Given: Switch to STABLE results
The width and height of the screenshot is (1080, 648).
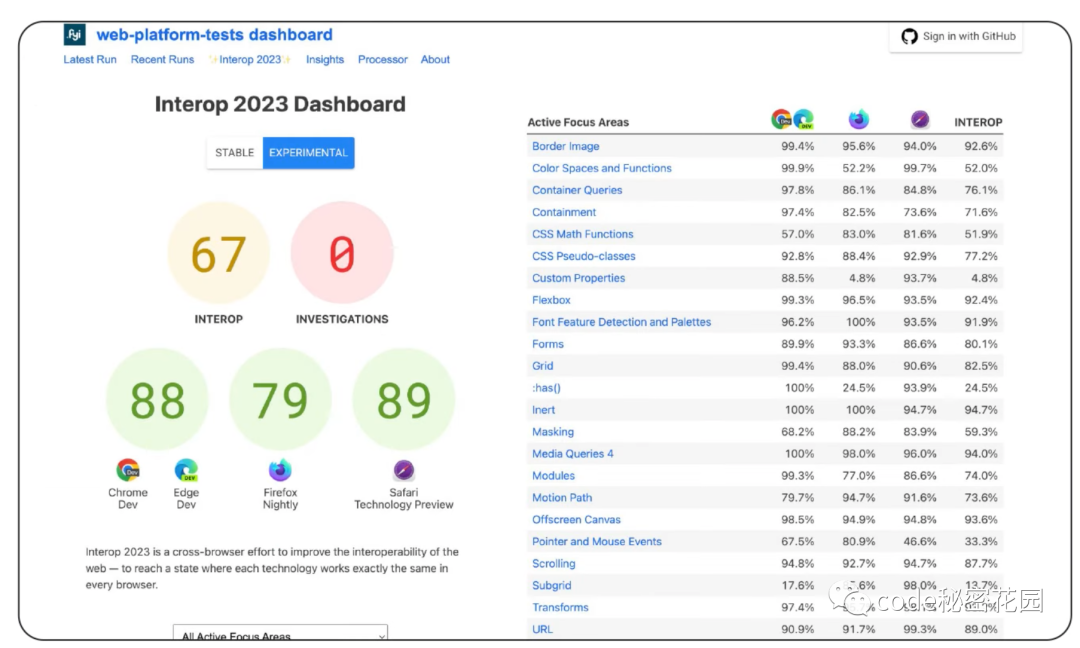Looking at the screenshot, I should (234, 153).
